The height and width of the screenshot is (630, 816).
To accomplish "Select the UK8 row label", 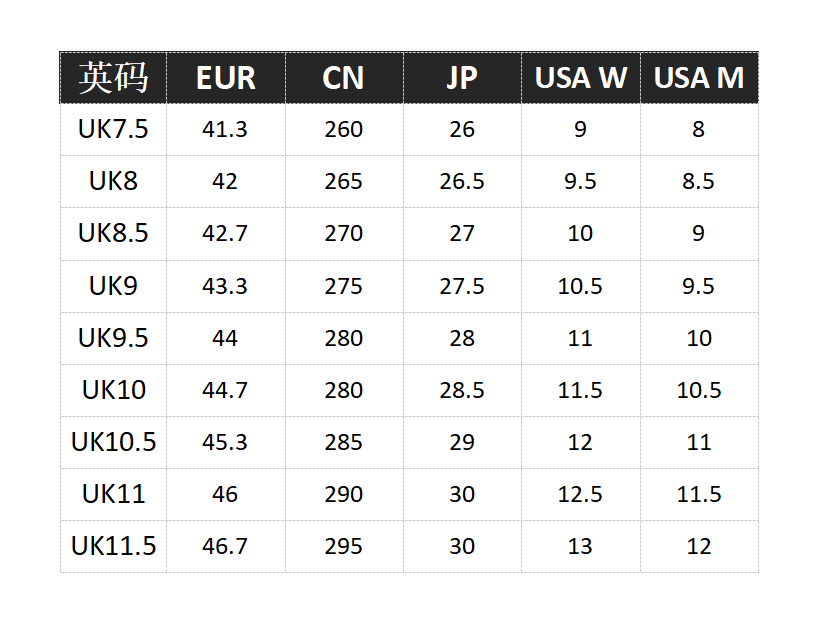I will coord(113,181).
